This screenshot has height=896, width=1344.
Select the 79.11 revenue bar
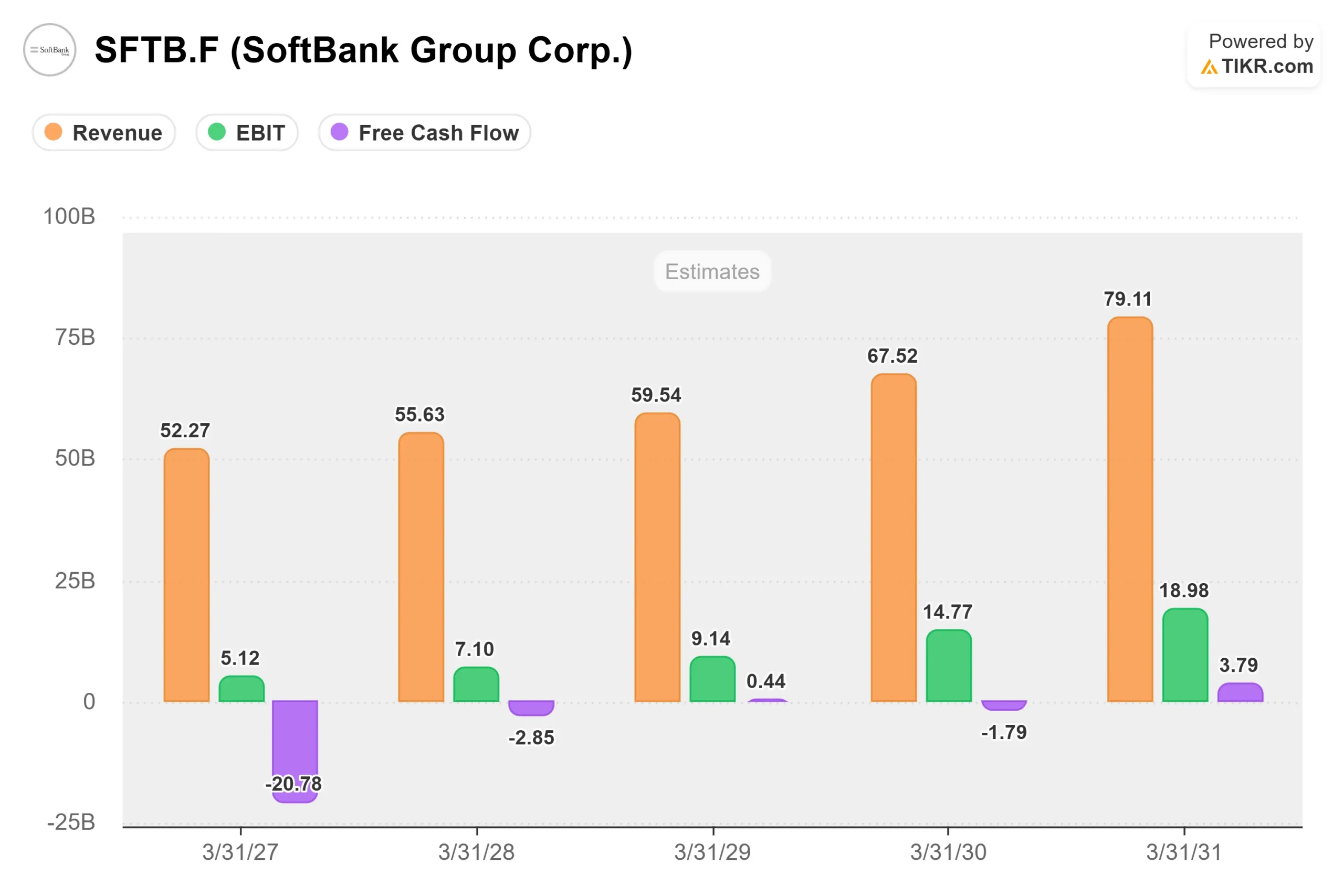point(1130,509)
